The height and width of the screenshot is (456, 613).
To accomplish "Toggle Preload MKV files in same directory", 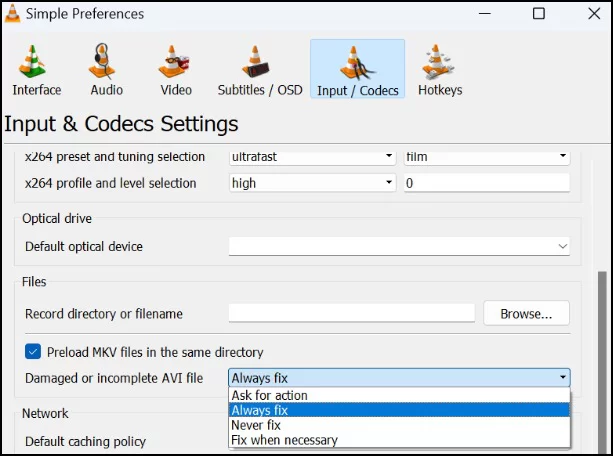I will coord(33,352).
